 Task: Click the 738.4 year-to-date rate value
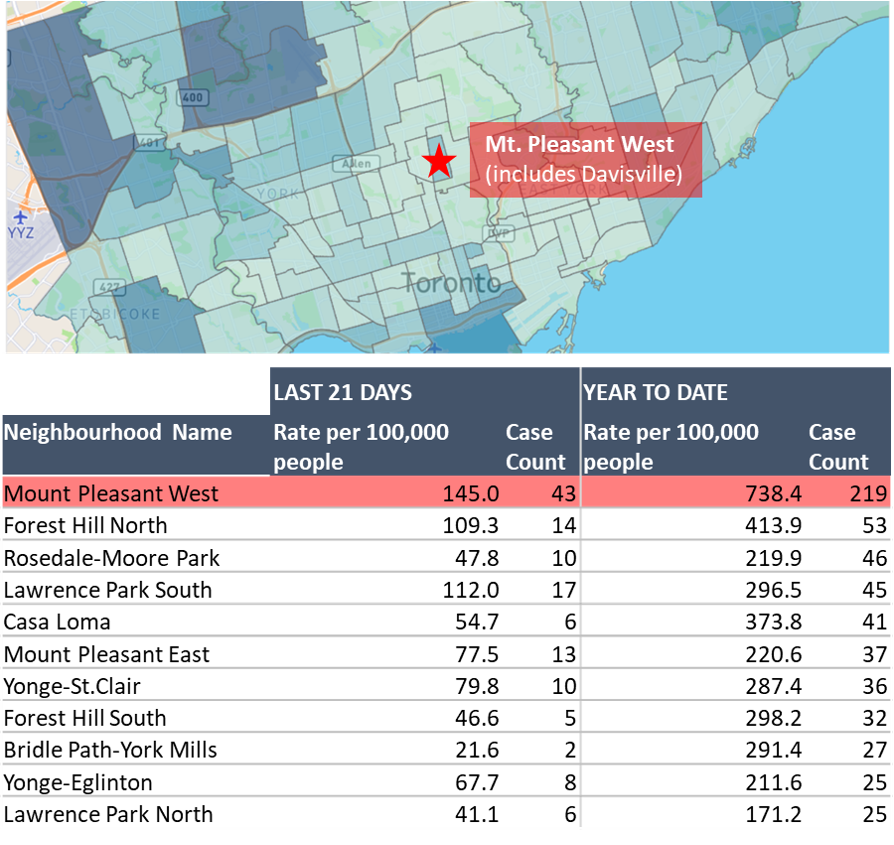pos(774,494)
